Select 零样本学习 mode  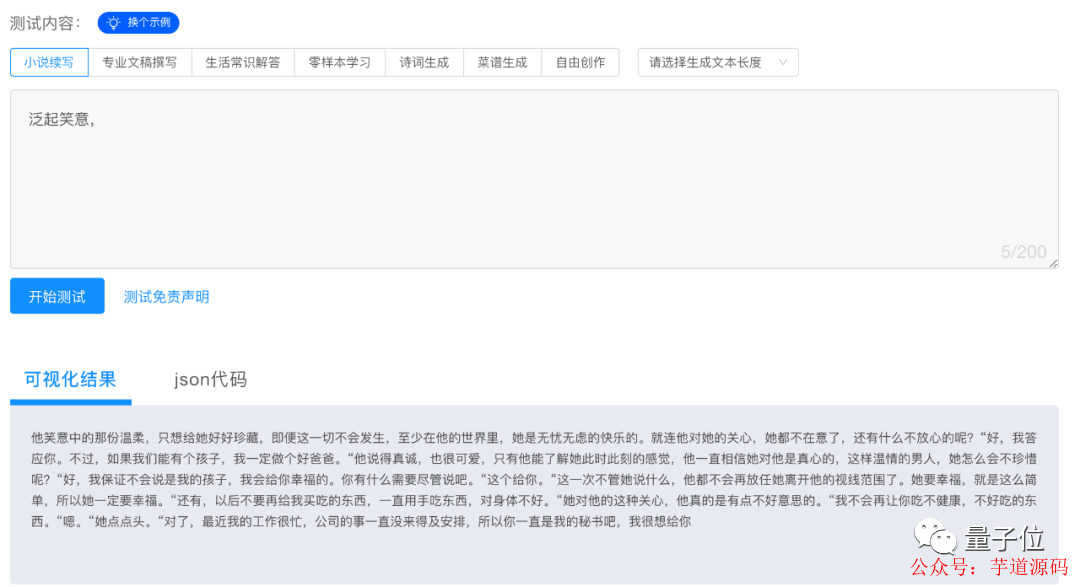point(339,61)
